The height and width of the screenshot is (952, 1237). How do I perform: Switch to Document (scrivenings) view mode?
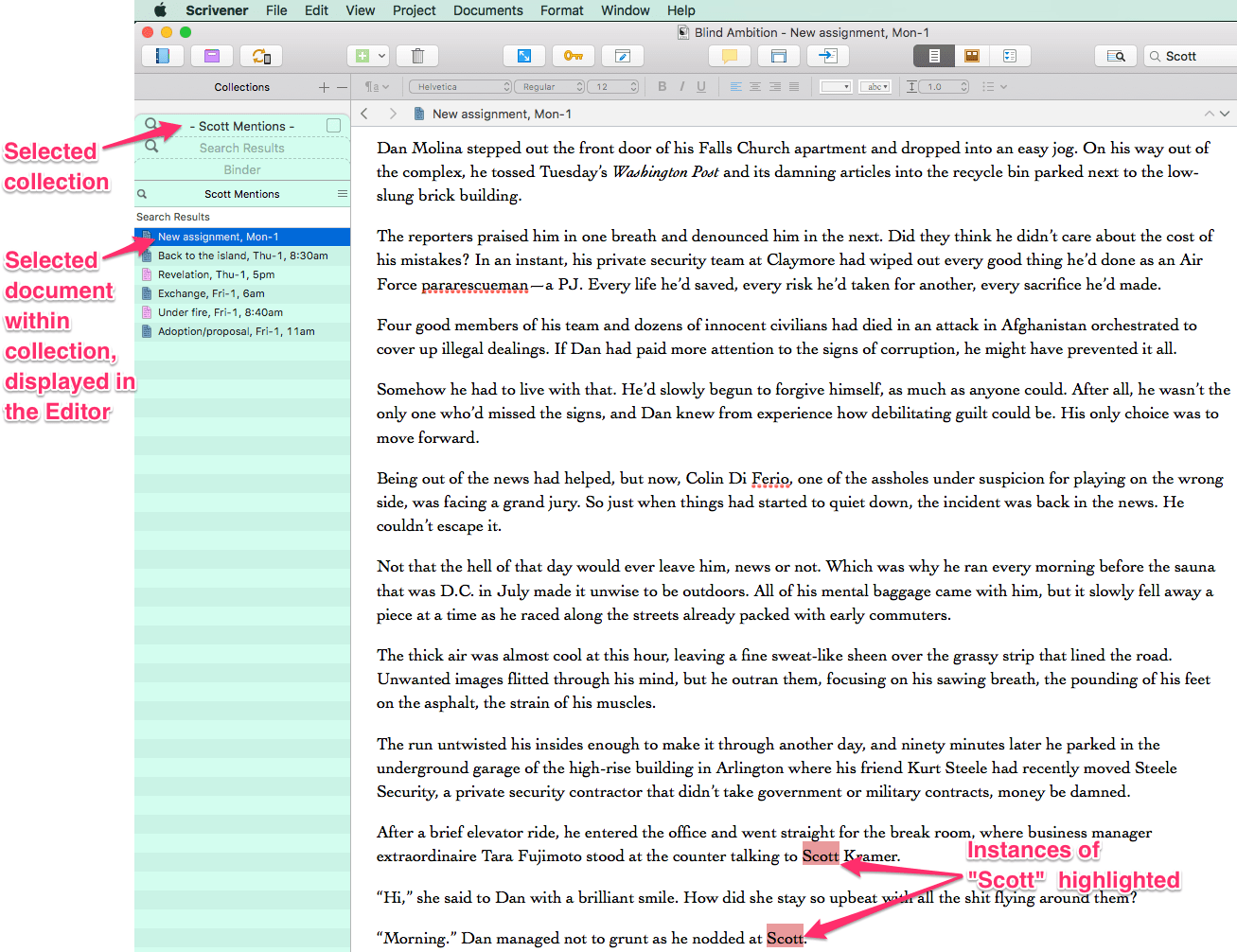[934, 56]
